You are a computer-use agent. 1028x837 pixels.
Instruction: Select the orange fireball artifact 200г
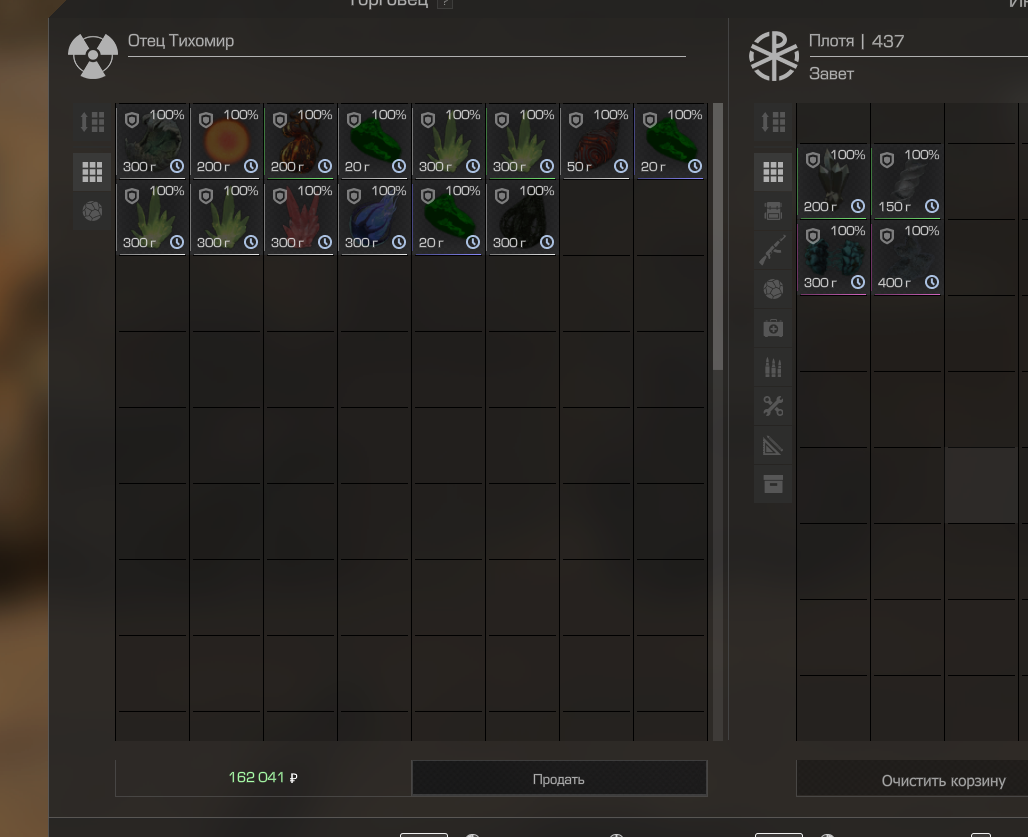[x=227, y=140]
